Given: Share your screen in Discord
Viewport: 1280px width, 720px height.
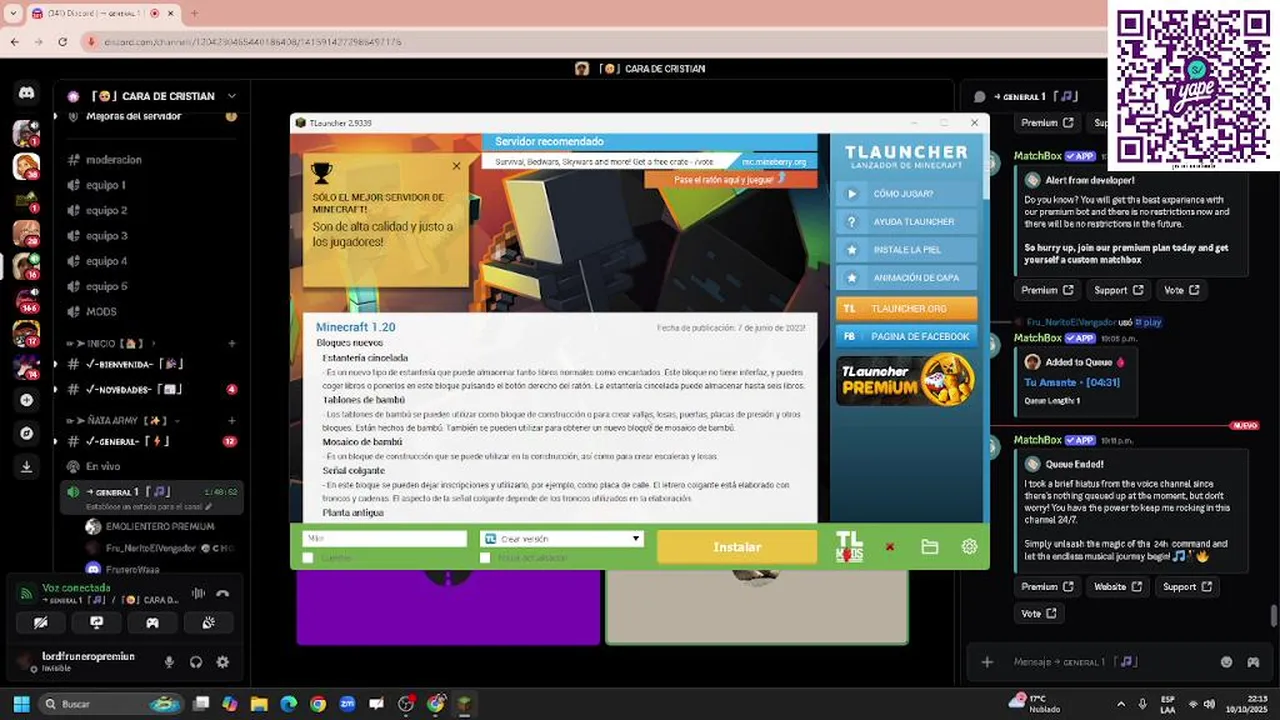Looking at the screenshot, I should click(x=96, y=622).
